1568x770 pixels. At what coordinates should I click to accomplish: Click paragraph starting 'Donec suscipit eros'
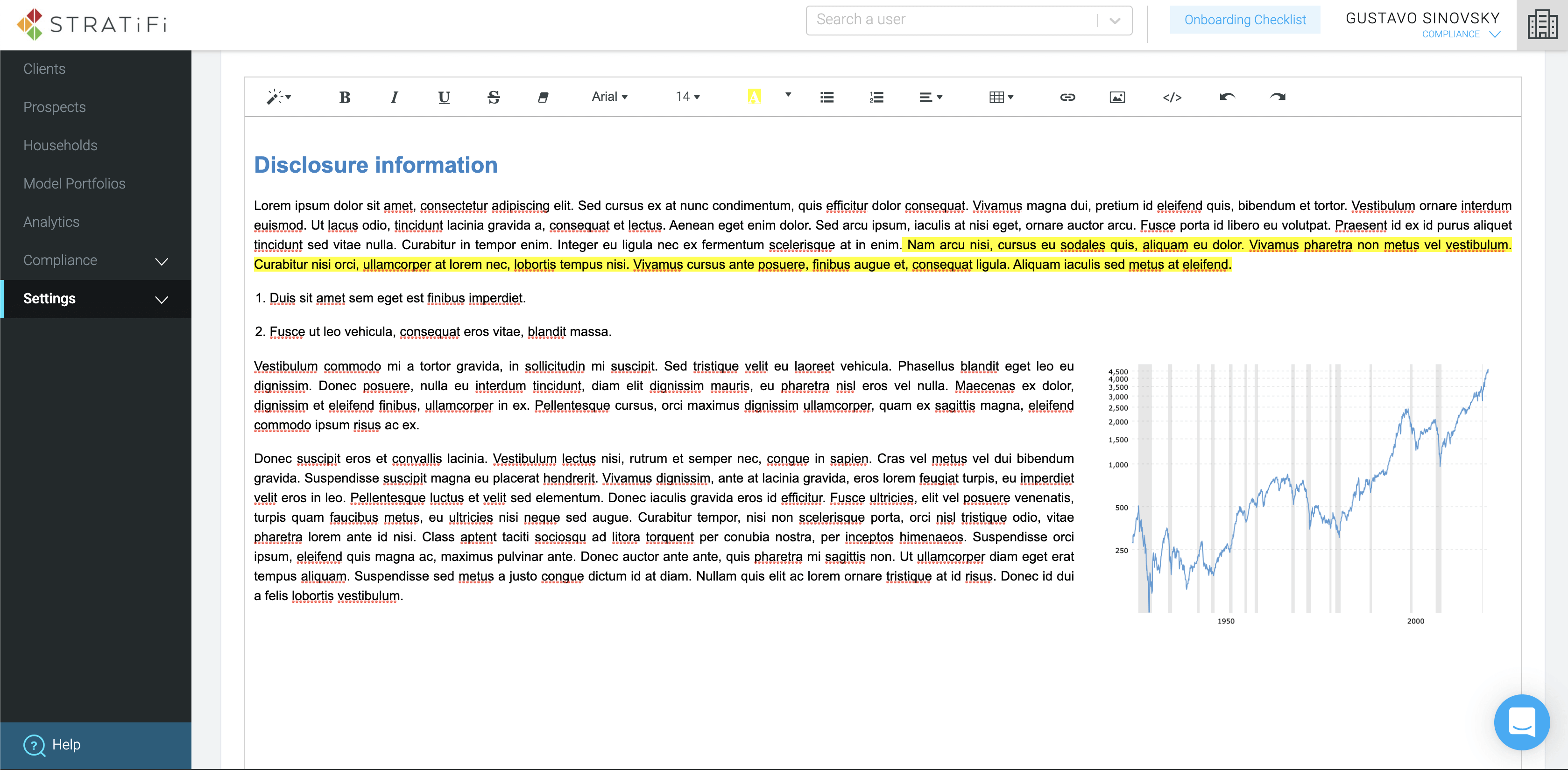pos(664,527)
